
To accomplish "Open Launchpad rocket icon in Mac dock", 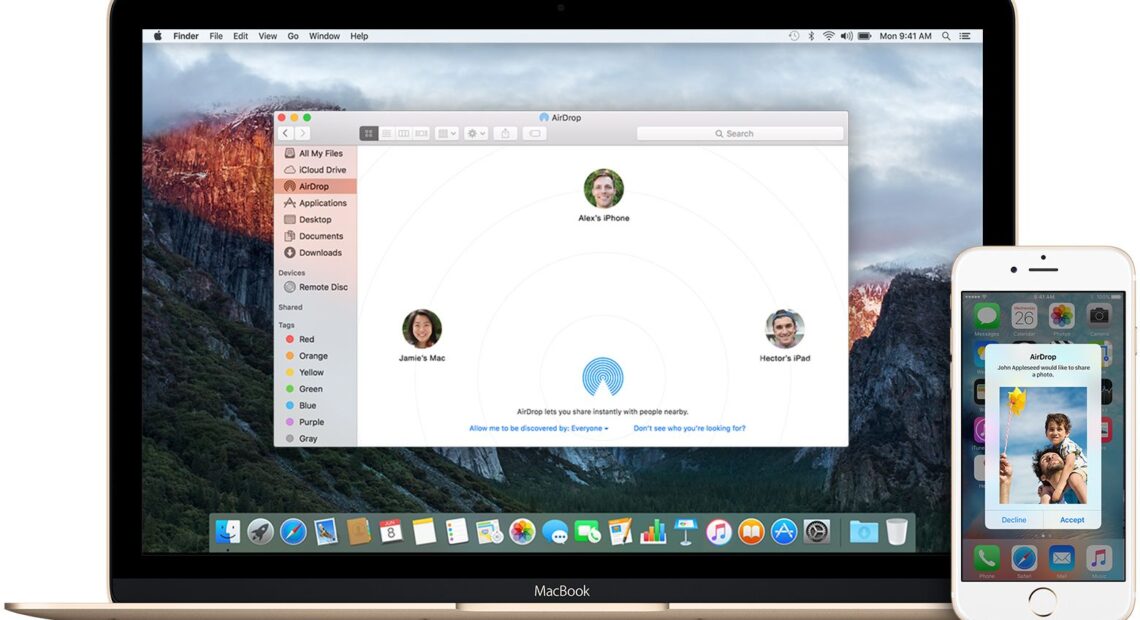I will point(260,532).
